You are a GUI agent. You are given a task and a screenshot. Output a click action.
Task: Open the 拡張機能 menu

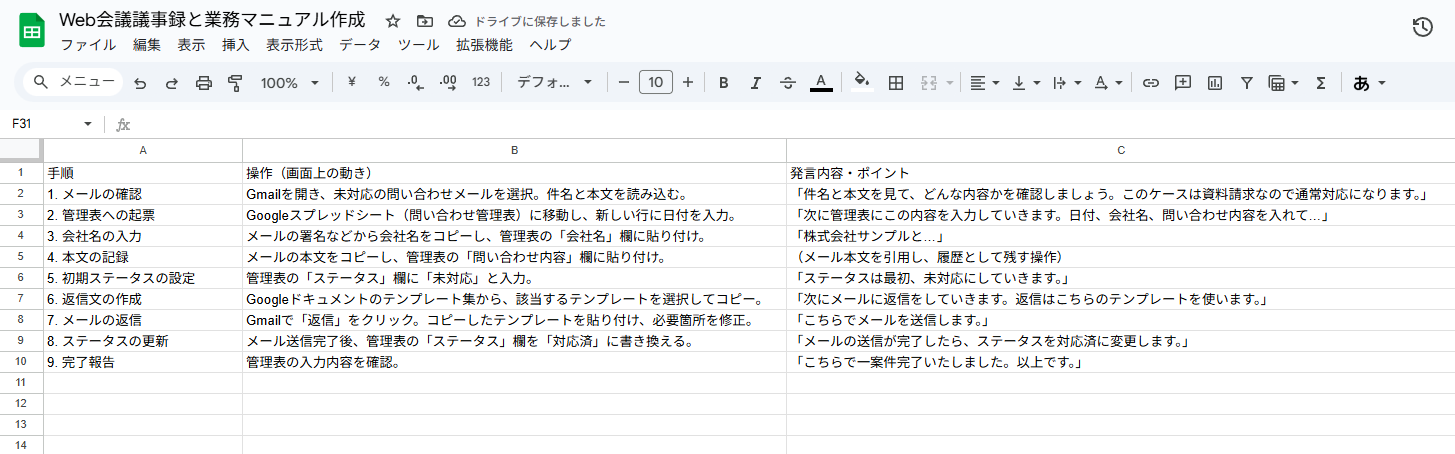click(x=484, y=45)
